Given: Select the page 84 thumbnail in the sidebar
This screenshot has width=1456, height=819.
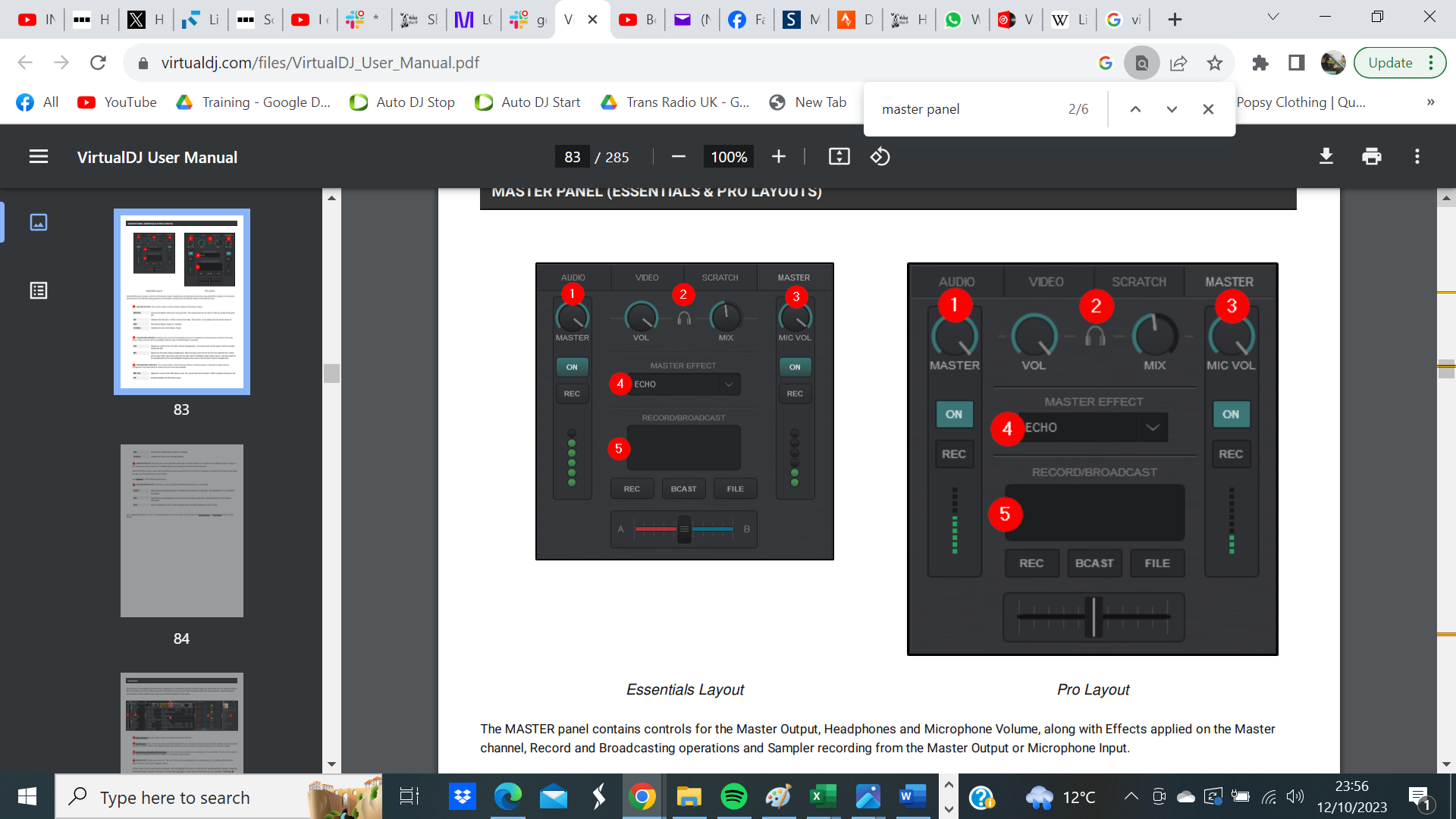Looking at the screenshot, I should click(181, 531).
